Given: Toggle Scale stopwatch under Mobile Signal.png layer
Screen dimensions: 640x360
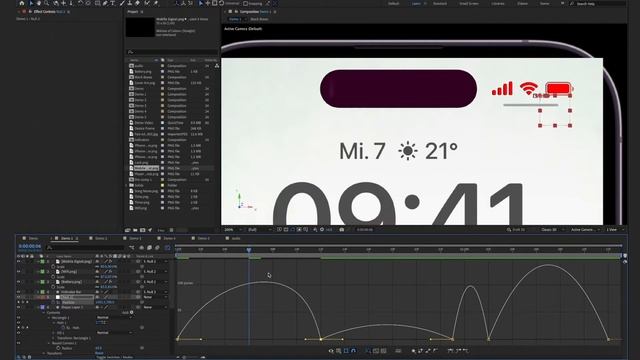Looking at the screenshot, I should (x=53, y=267).
